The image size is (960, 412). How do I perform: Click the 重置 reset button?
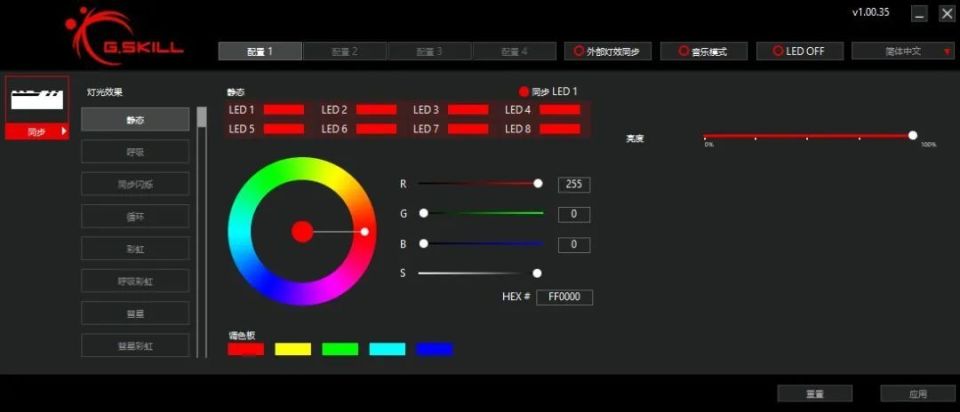coord(815,394)
